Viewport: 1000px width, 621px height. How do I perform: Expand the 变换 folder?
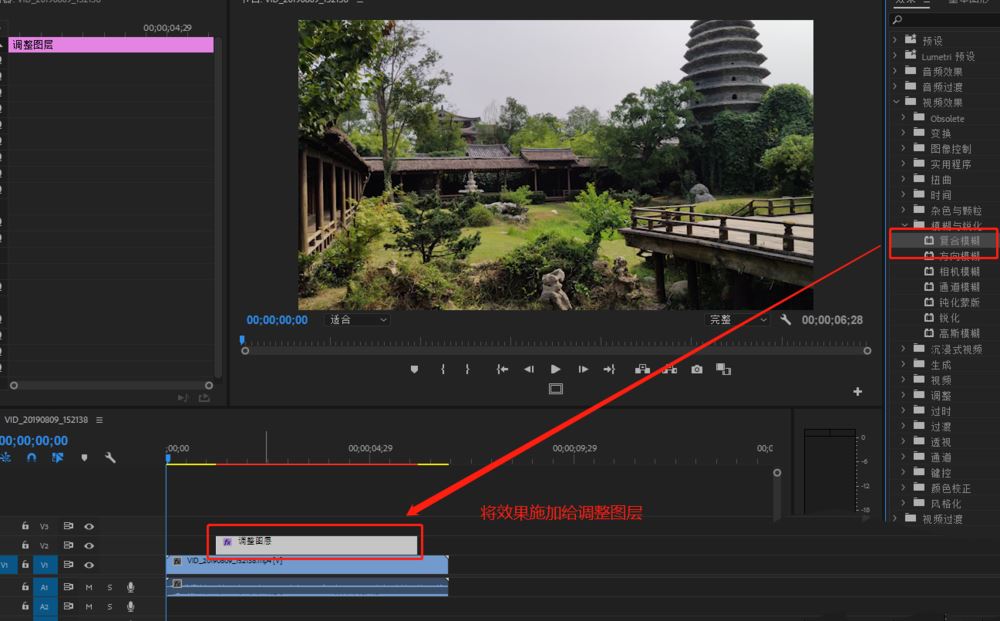point(903,133)
